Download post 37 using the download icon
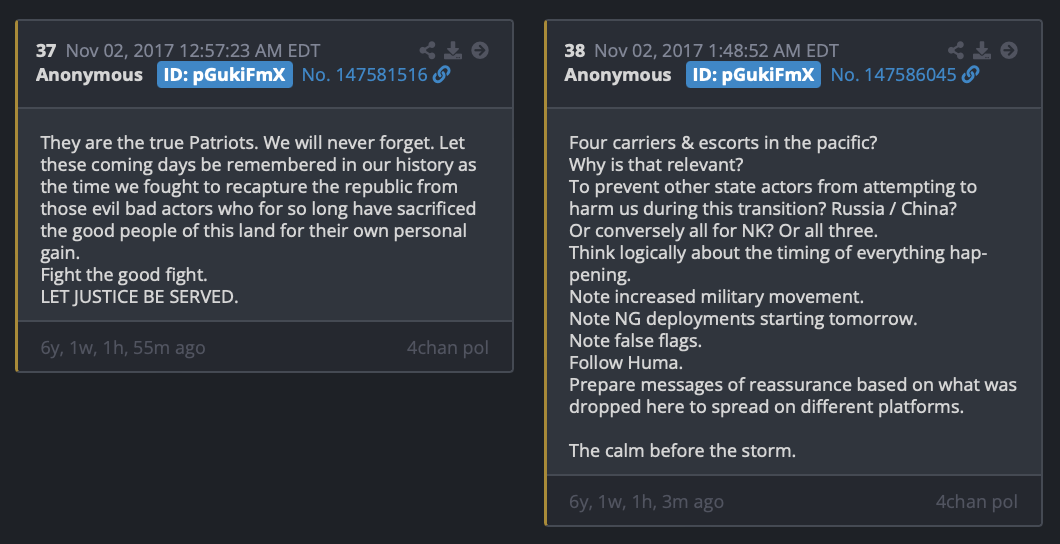The width and height of the screenshot is (1060, 544). click(x=453, y=50)
